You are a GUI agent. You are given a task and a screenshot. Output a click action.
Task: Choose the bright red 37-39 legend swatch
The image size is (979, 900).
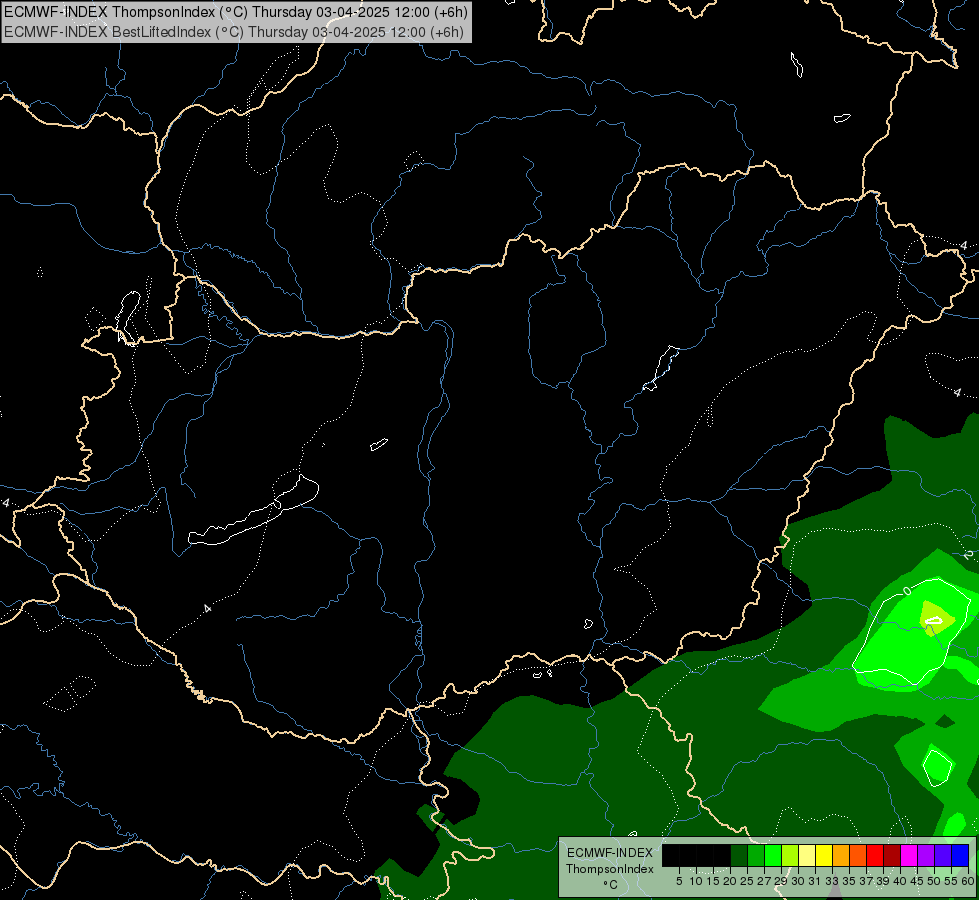point(875,855)
